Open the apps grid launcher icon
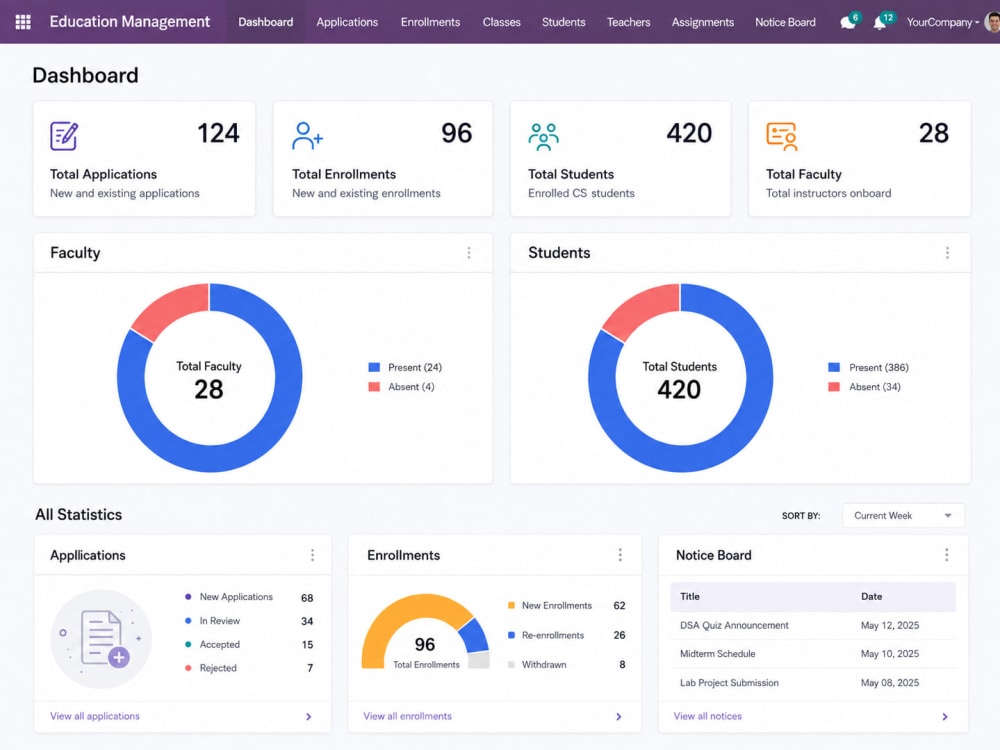Image resolution: width=1000 pixels, height=750 pixels. pyautogui.click(x=23, y=22)
